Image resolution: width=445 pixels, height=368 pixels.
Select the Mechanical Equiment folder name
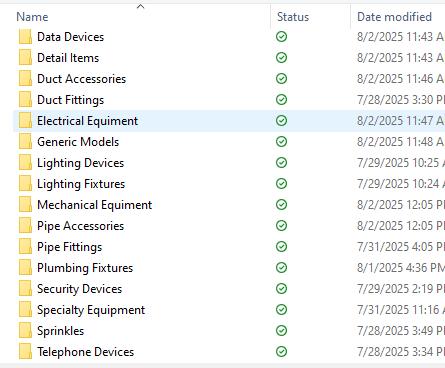(95, 205)
